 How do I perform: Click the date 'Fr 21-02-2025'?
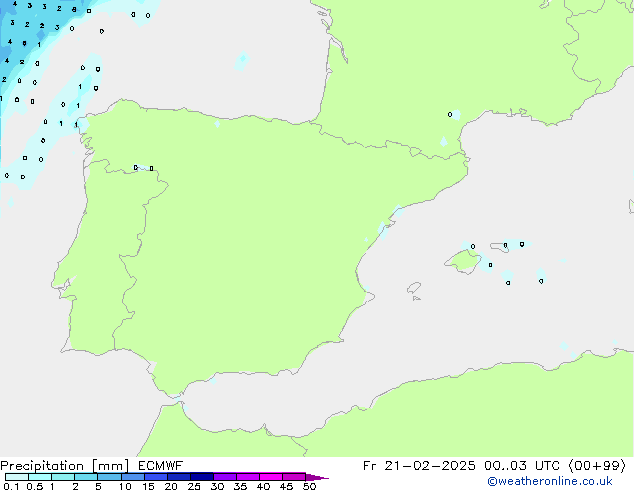coord(419,466)
